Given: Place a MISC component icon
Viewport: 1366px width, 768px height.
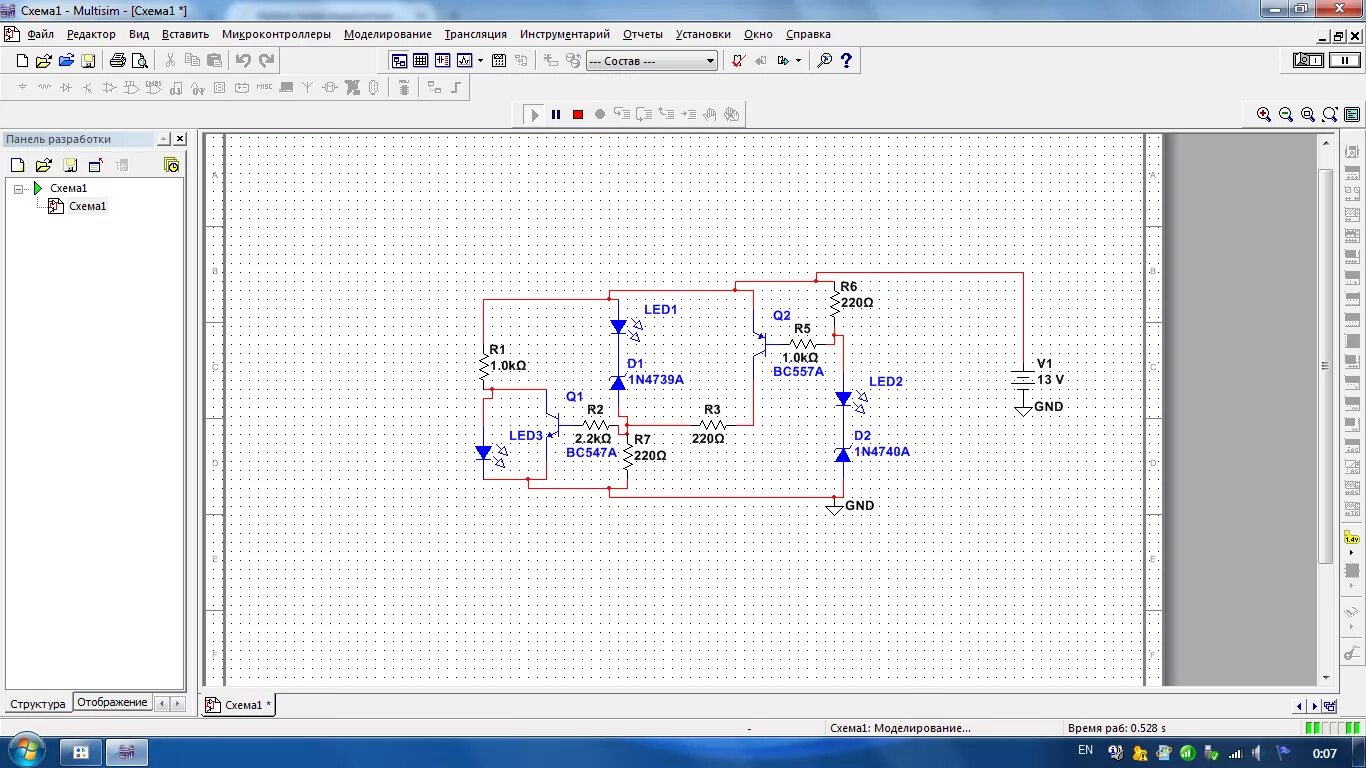Looking at the screenshot, I should [x=264, y=87].
